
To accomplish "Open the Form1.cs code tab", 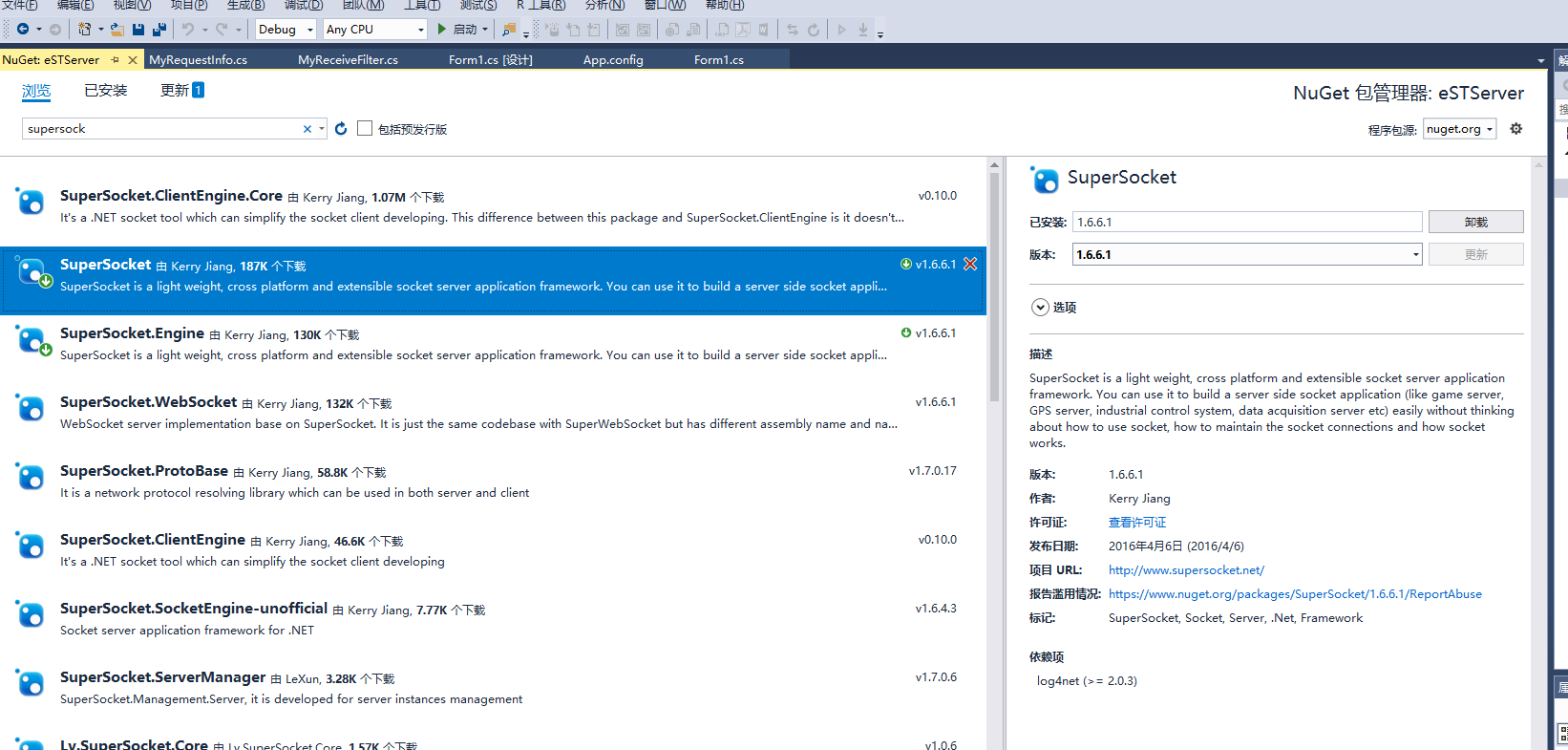I will [x=719, y=59].
